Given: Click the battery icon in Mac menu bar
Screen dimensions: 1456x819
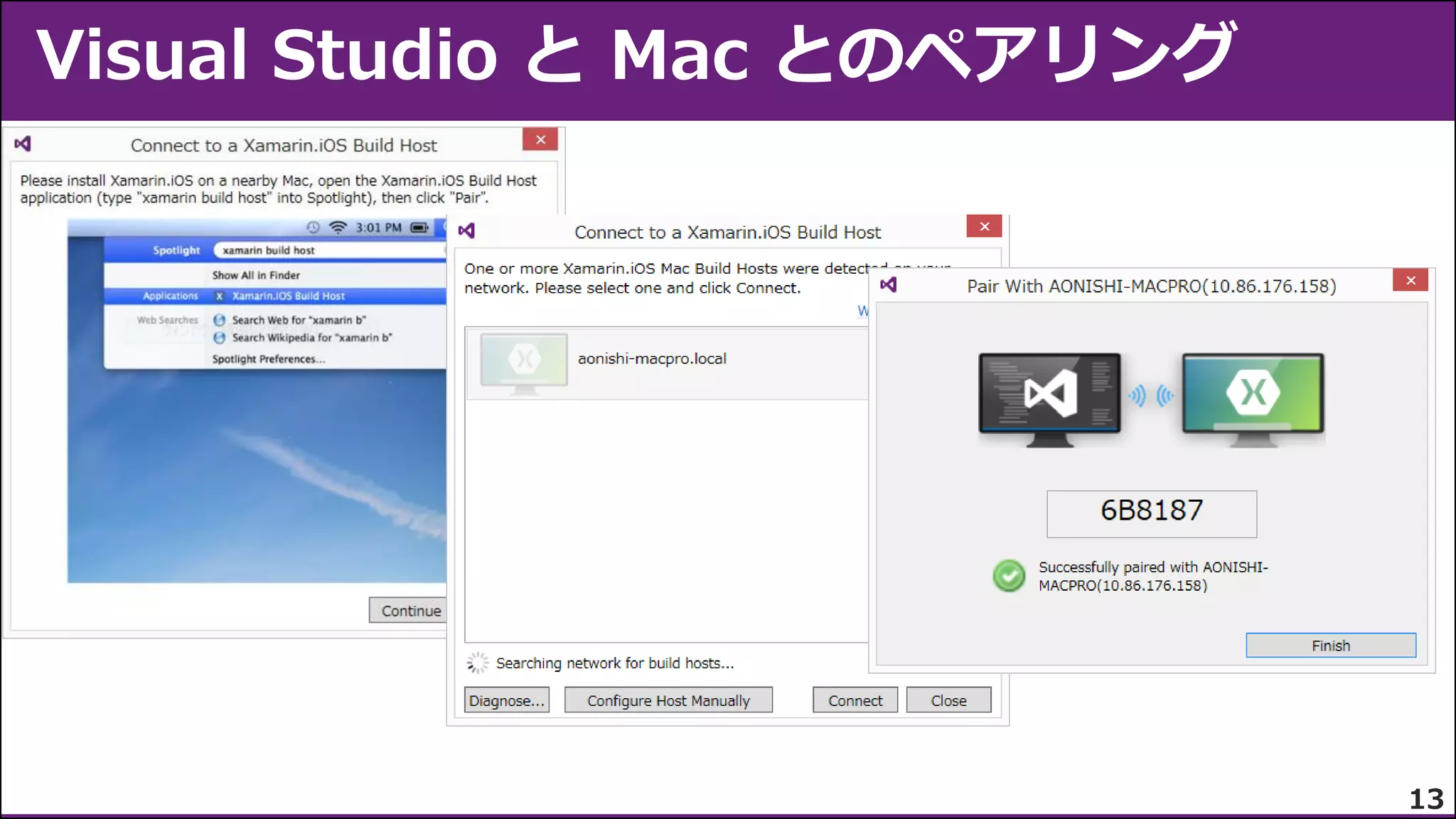Looking at the screenshot, I should tap(419, 227).
